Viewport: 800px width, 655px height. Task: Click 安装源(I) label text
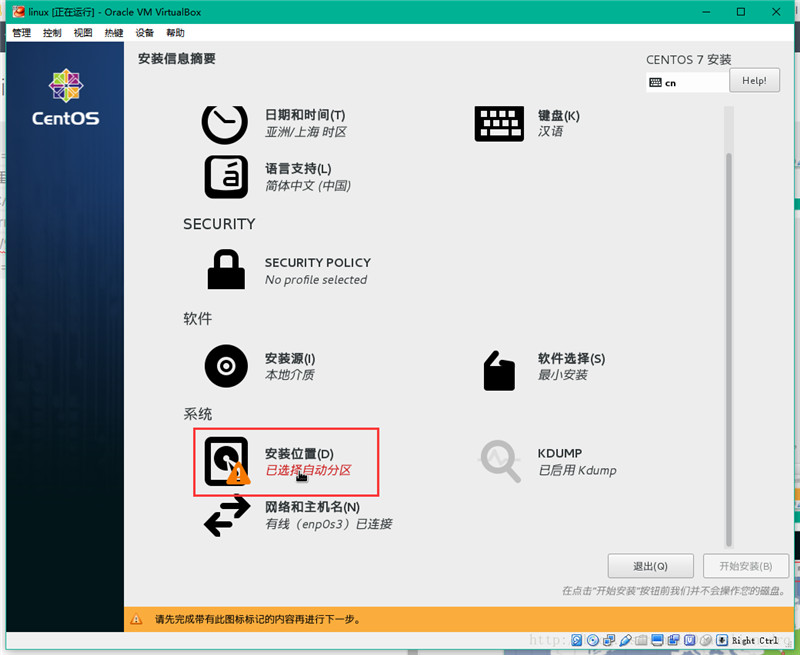[x=290, y=358]
